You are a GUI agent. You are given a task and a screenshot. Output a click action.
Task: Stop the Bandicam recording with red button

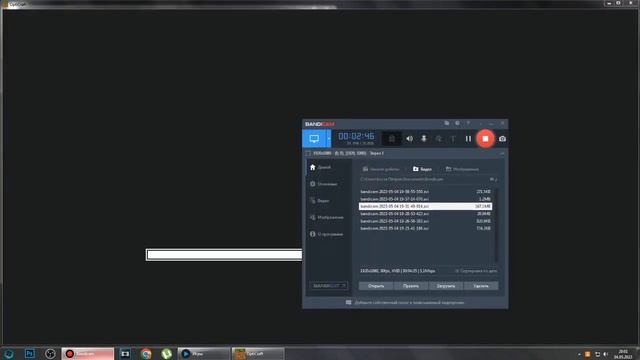click(x=485, y=139)
